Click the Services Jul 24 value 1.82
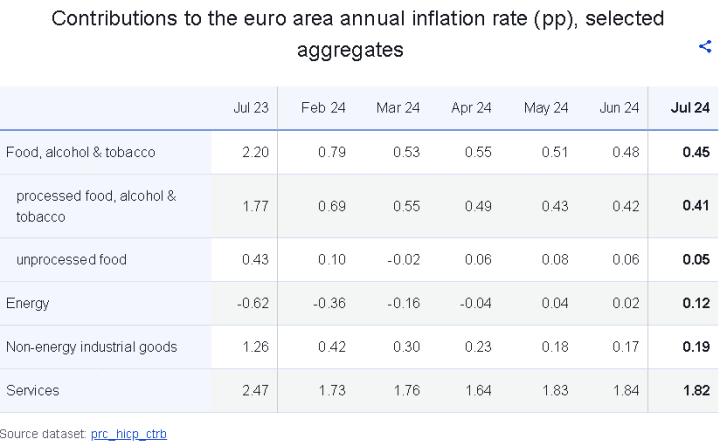Image resolution: width=720 pixels, height=446 pixels. (x=696, y=390)
